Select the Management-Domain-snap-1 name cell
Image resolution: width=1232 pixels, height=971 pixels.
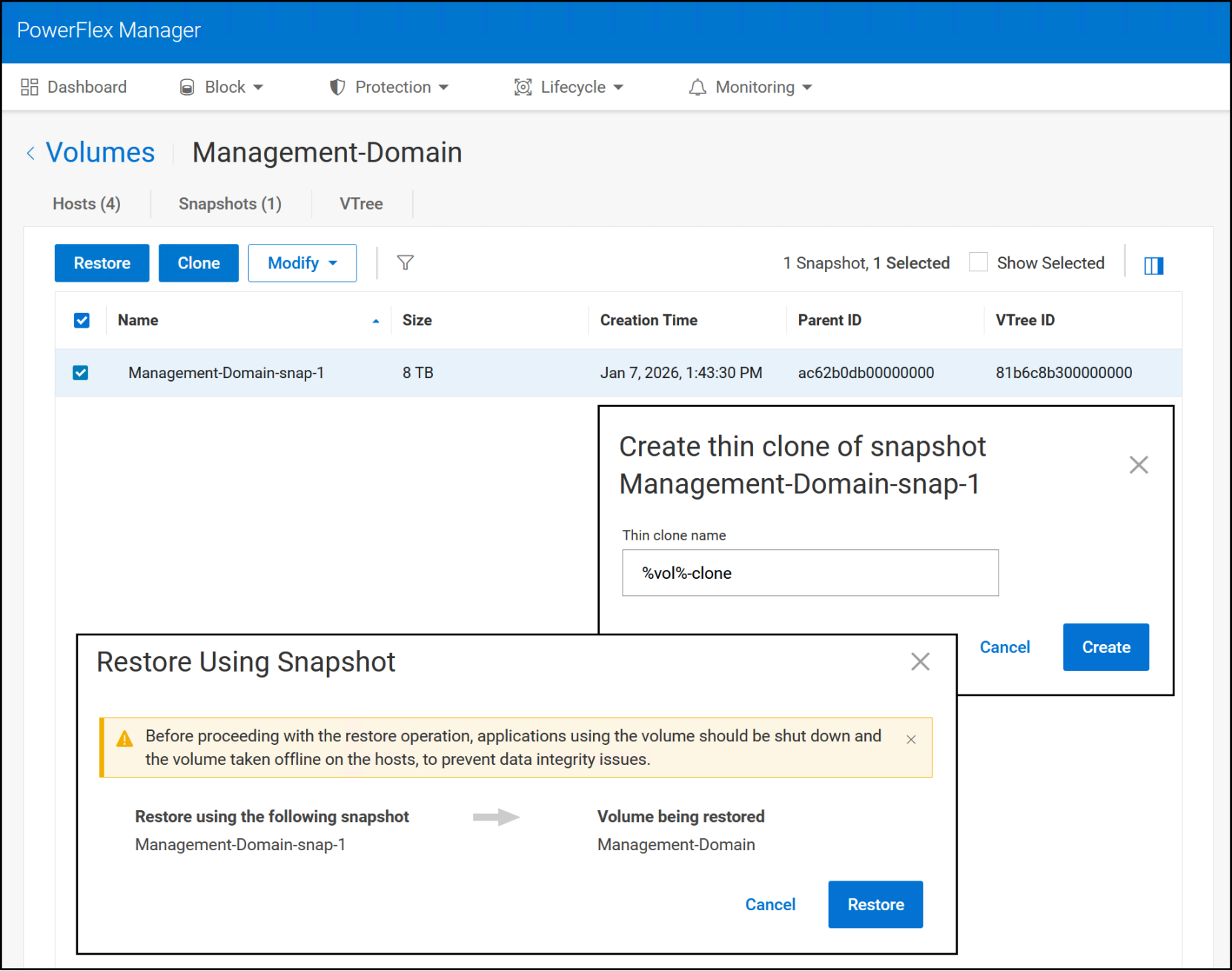coord(226,373)
